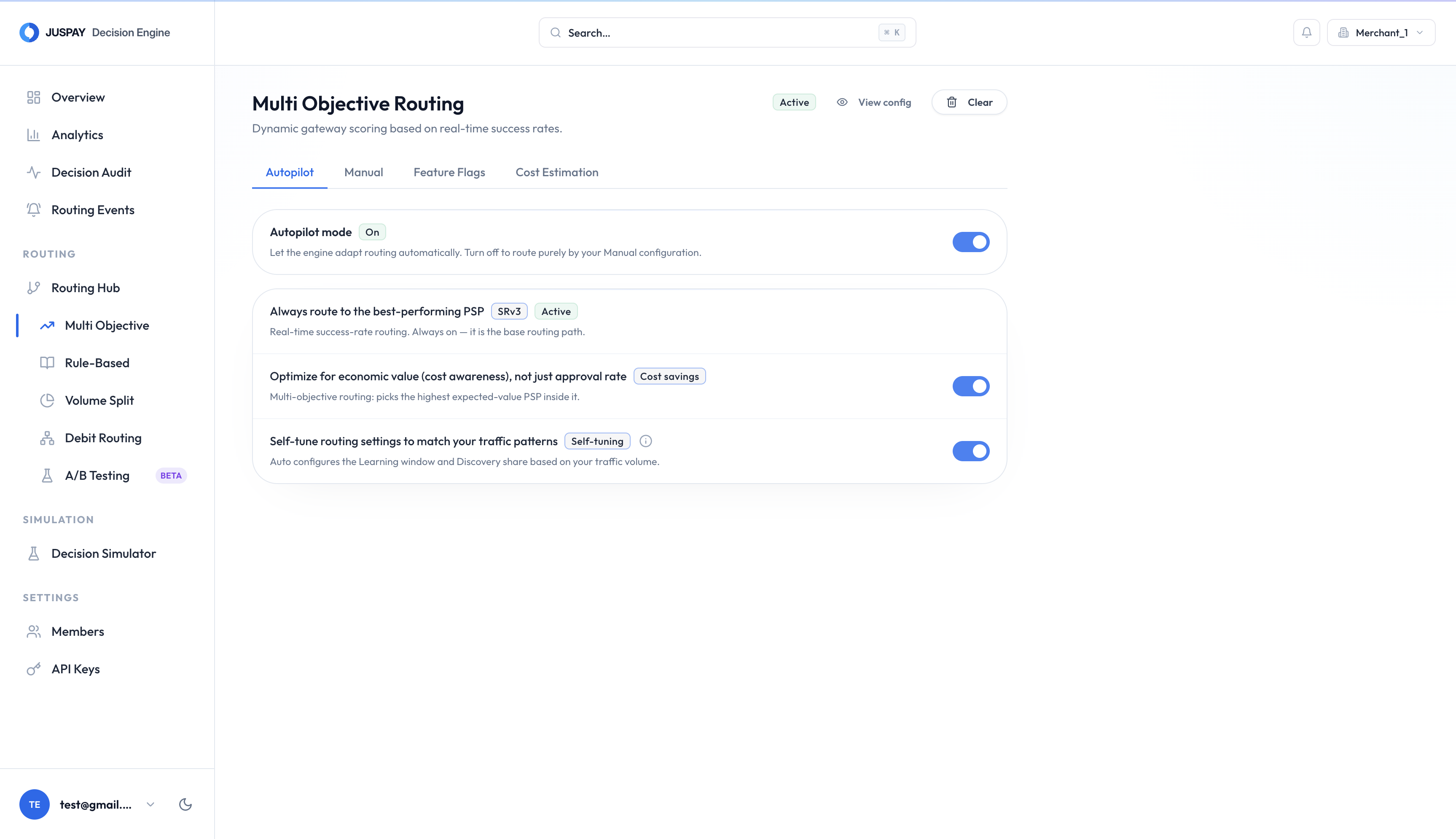
Task: Click the BETA badge
Action: 171,476
